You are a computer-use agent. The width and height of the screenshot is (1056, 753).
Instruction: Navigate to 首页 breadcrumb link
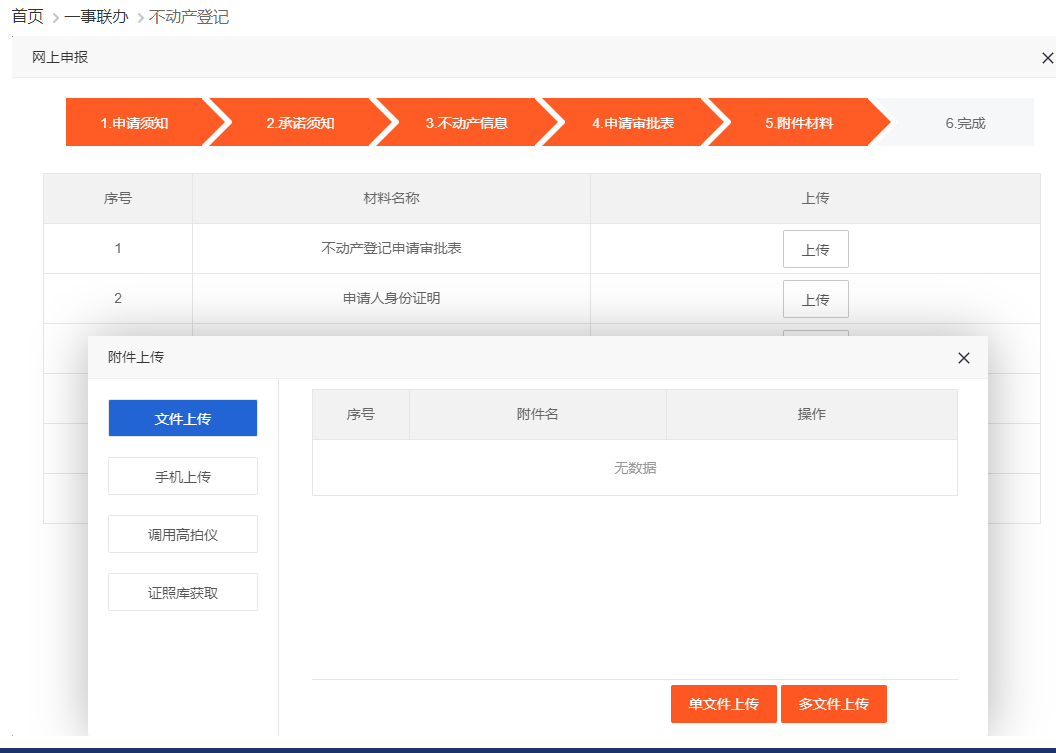[x=27, y=17]
